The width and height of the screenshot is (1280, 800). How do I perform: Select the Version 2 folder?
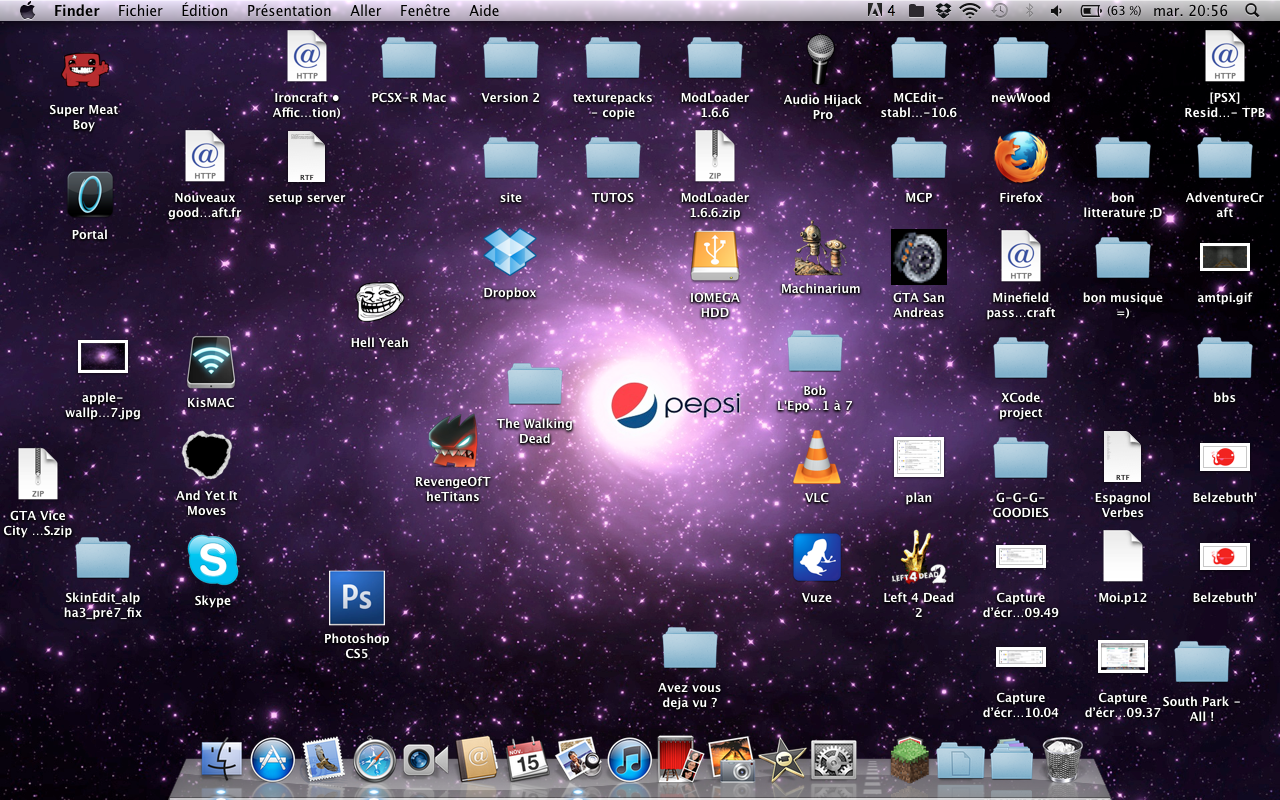pyautogui.click(x=511, y=58)
